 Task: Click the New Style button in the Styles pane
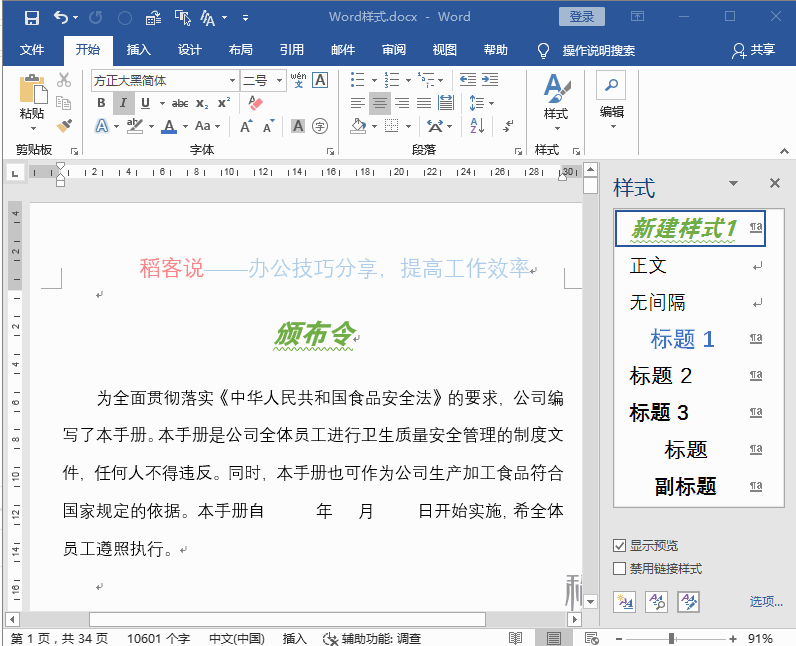tap(625, 601)
